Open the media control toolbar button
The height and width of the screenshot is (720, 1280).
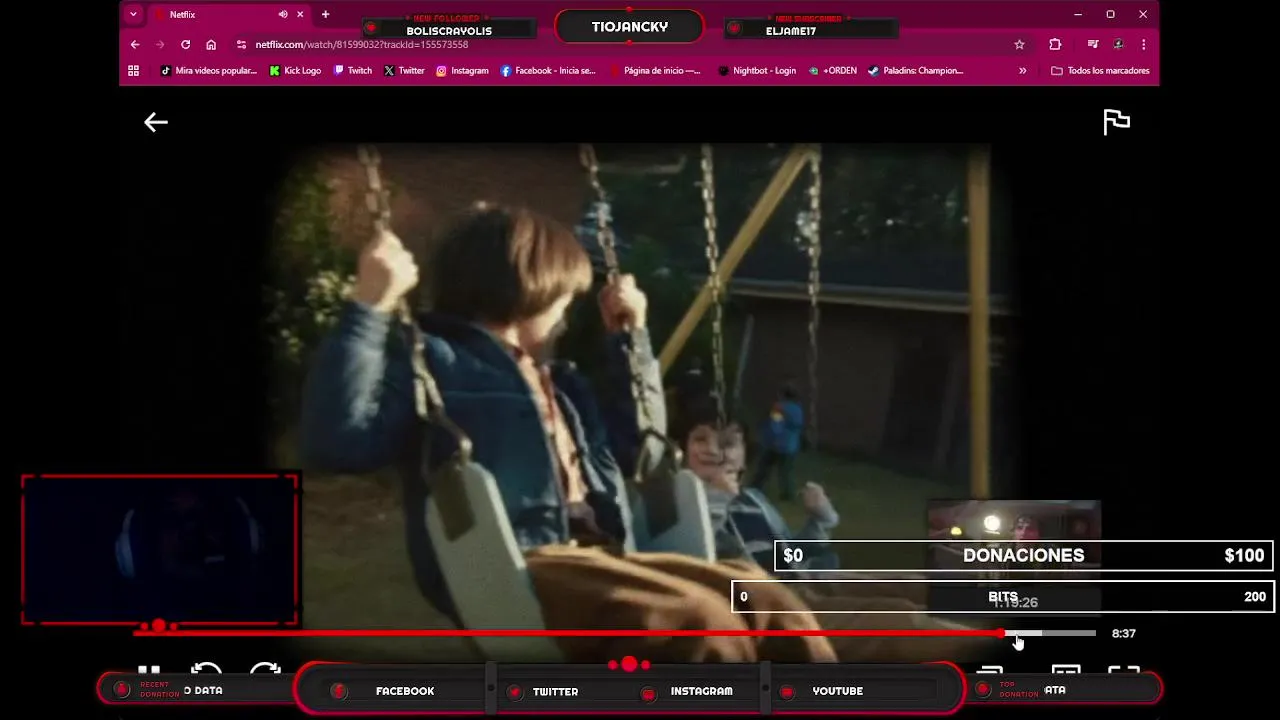pyautogui.click(x=1092, y=44)
